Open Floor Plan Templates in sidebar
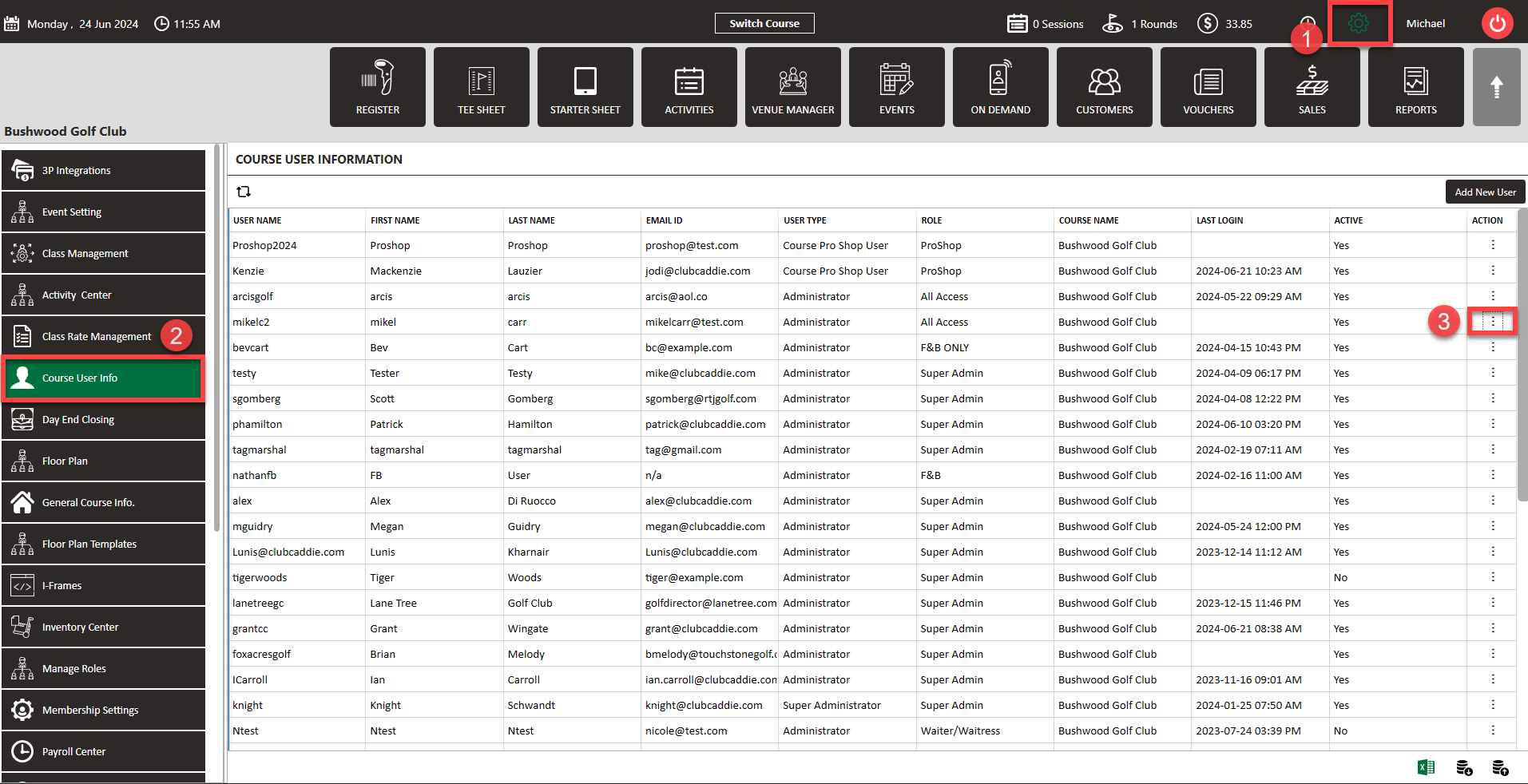The width and height of the screenshot is (1528, 784). point(104,544)
